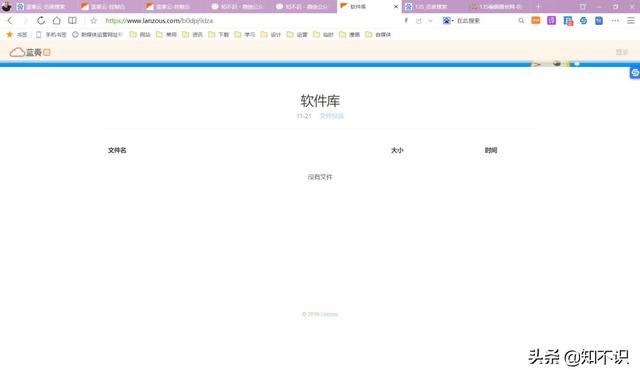Click the © 2018 Lanzou footer link
The height and width of the screenshot is (376, 640).
(320, 314)
